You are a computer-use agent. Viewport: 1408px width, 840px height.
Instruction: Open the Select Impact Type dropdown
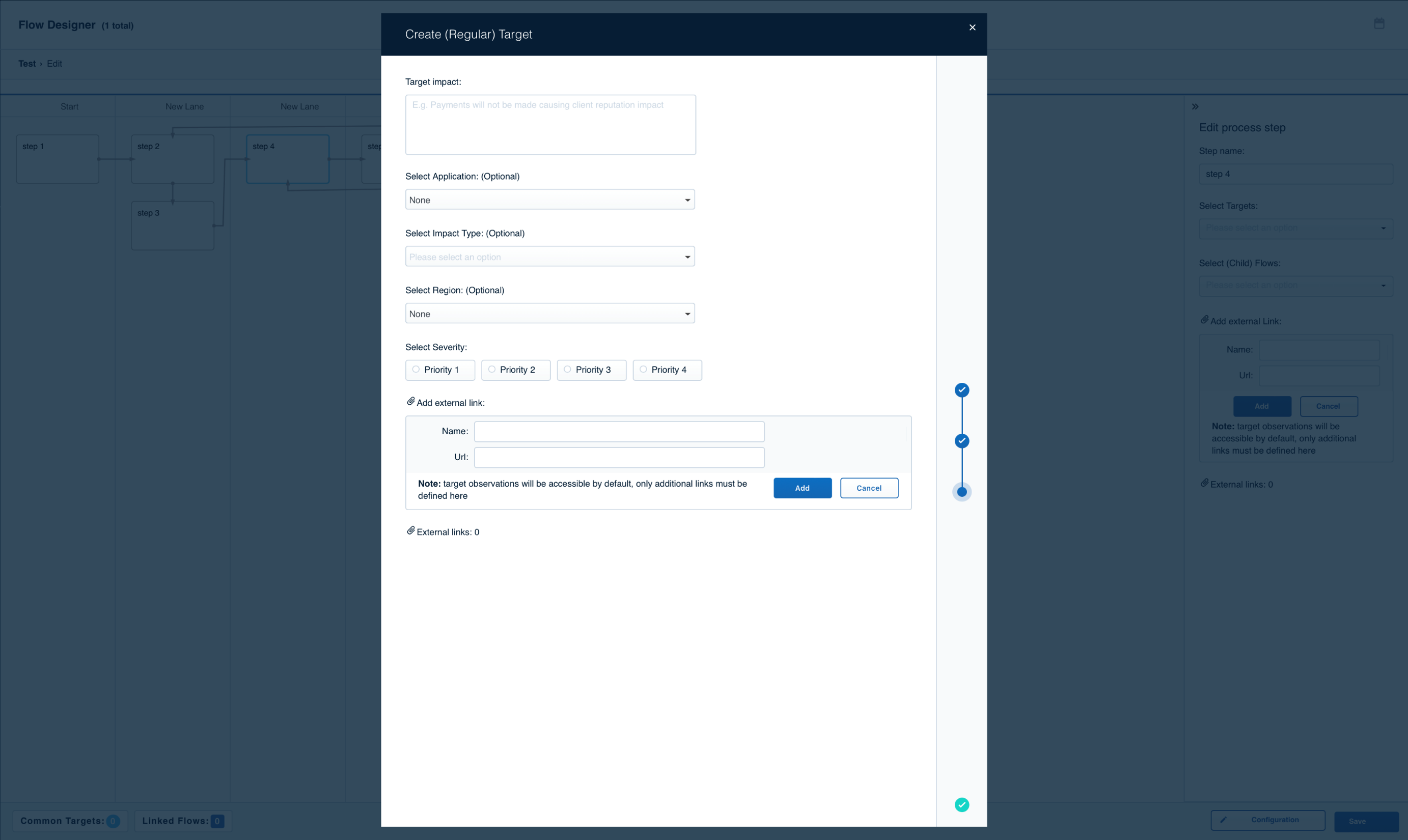(x=550, y=257)
